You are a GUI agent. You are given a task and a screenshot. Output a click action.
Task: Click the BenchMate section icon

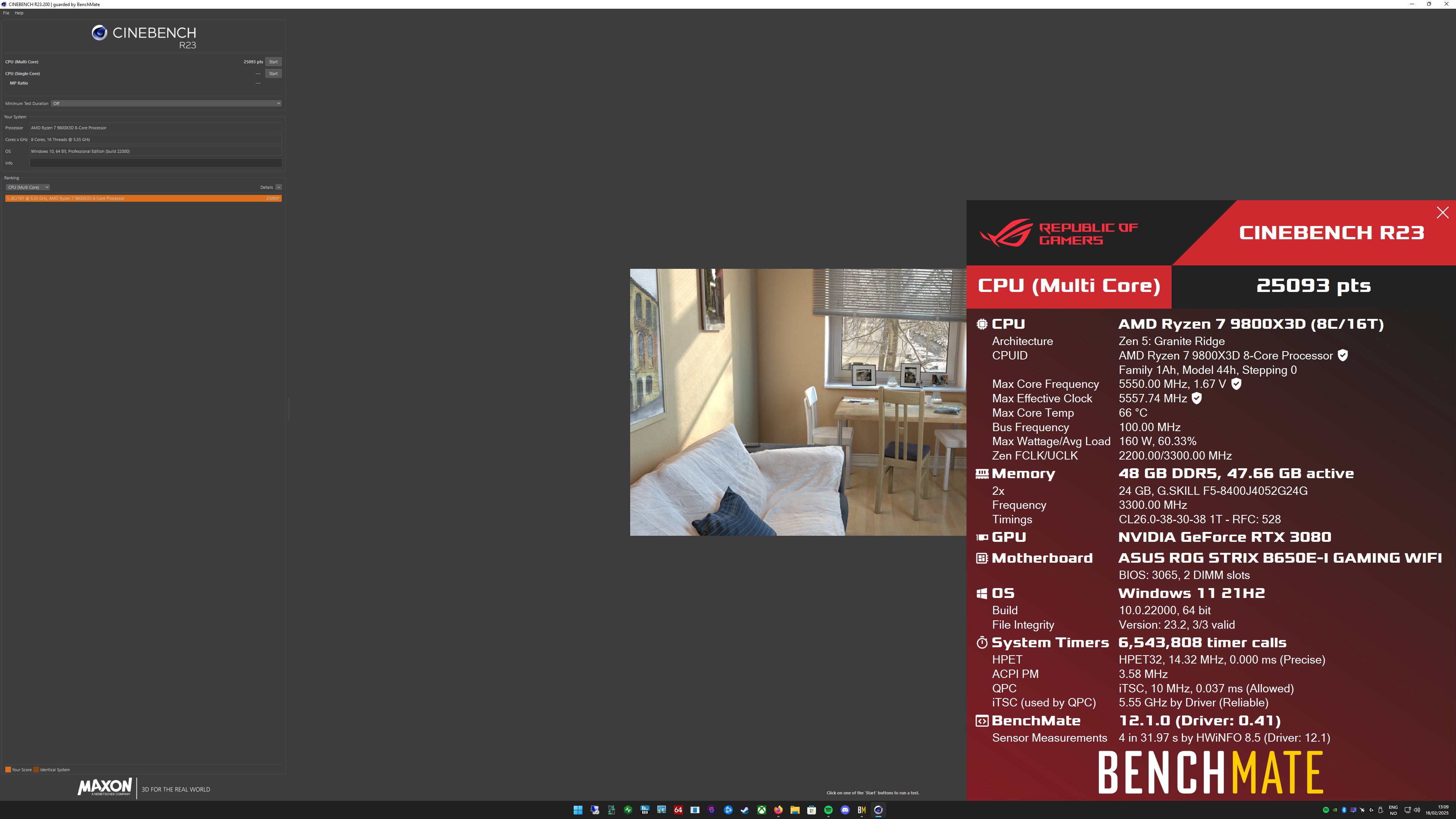click(x=982, y=721)
